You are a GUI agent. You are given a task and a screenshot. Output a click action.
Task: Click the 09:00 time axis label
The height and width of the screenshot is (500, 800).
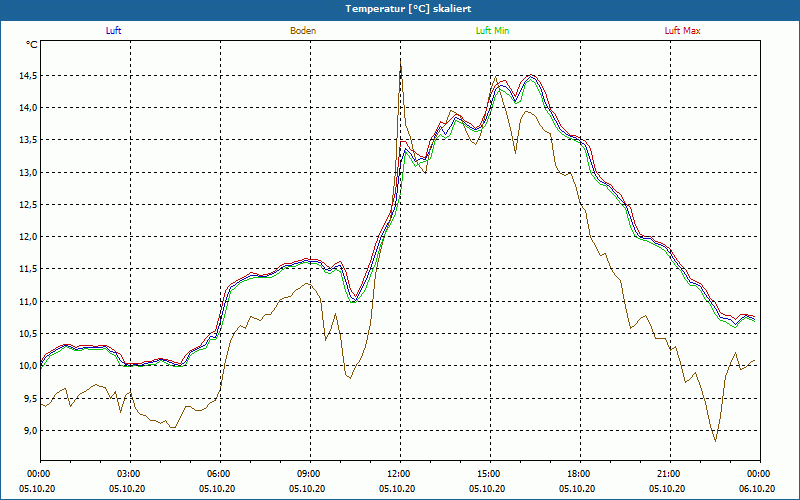[x=310, y=474]
